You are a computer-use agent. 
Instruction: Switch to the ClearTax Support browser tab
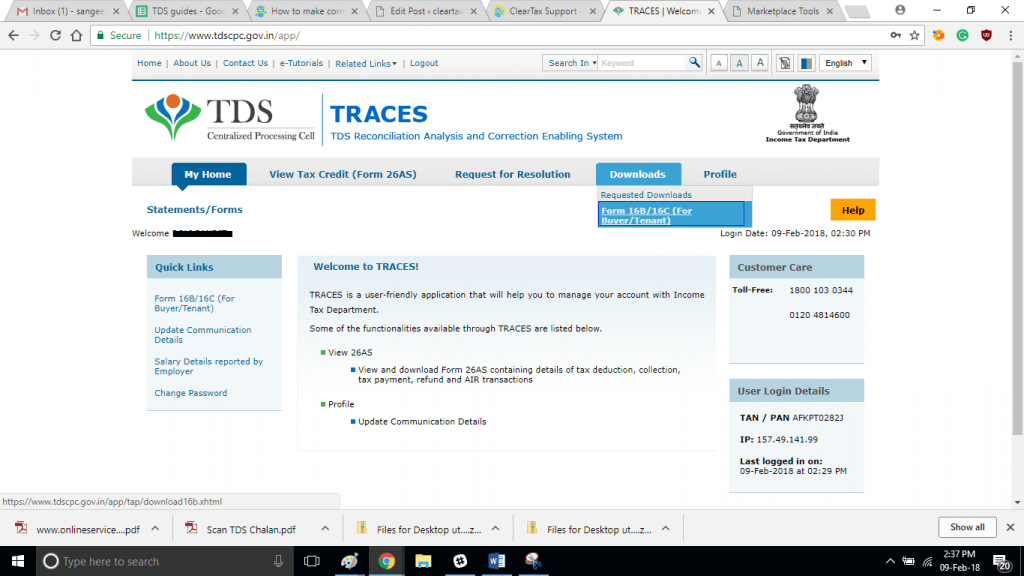point(544,11)
